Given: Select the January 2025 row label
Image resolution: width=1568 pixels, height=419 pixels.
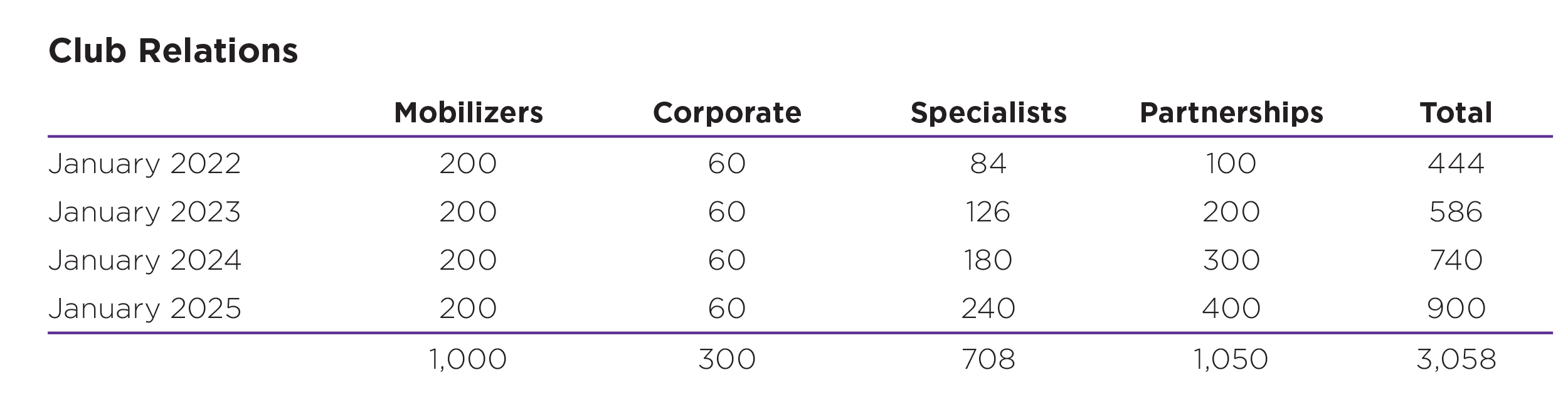Looking at the screenshot, I should (x=145, y=309).
